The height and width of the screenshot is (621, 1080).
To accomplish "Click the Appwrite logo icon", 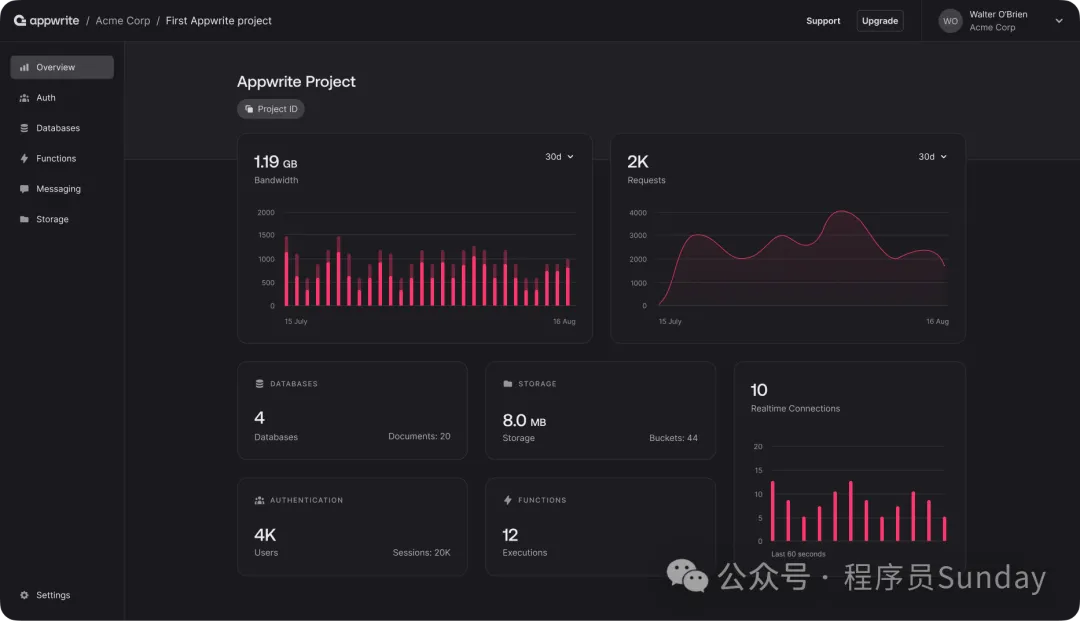I will 20,21.
